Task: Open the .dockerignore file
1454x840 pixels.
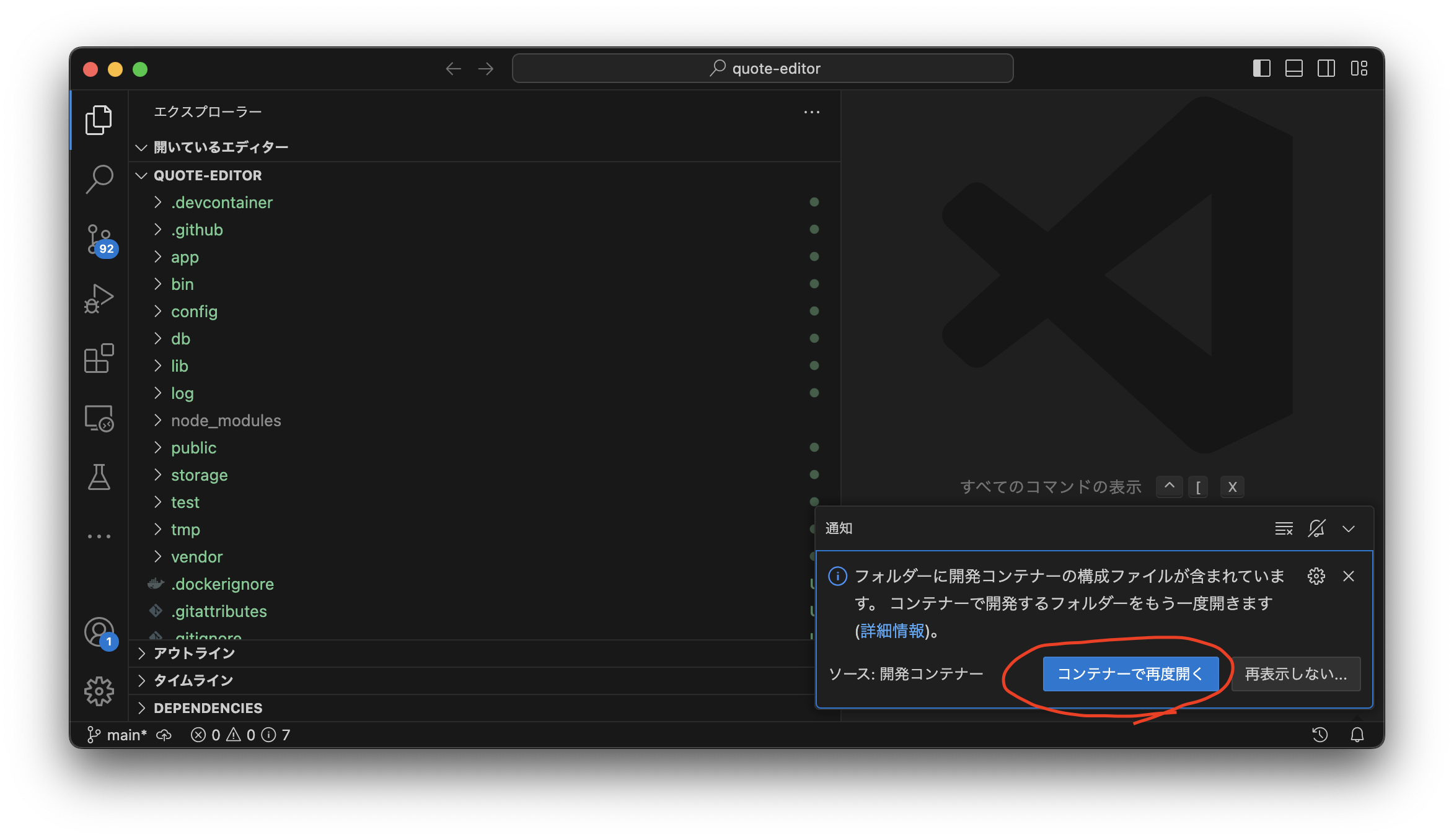Action: click(471, 584)
